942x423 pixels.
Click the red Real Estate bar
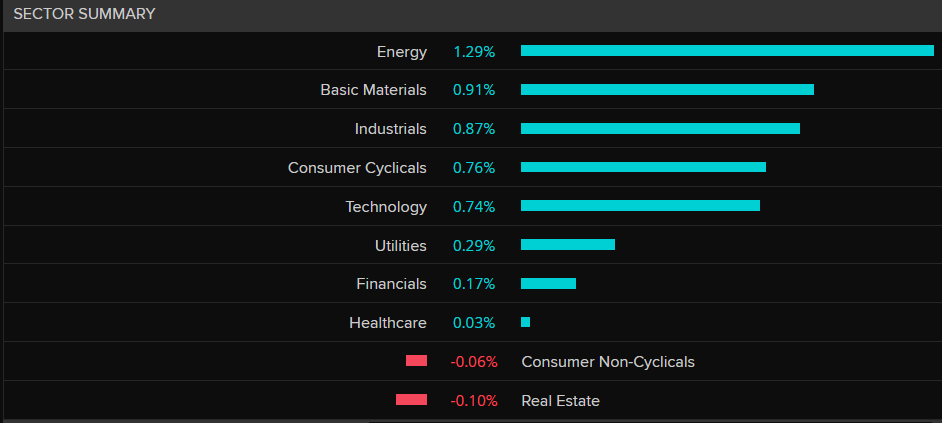pyautogui.click(x=411, y=400)
